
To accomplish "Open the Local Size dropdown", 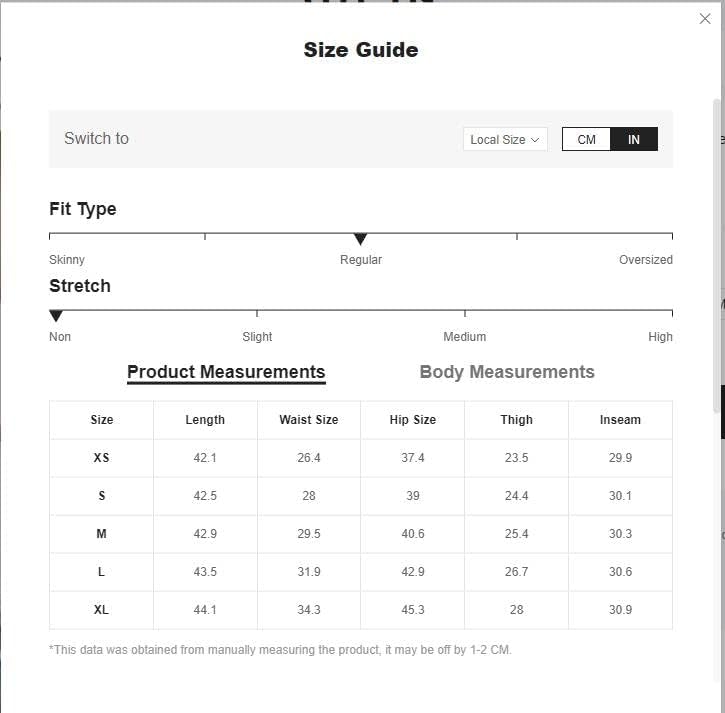I will tap(505, 139).
